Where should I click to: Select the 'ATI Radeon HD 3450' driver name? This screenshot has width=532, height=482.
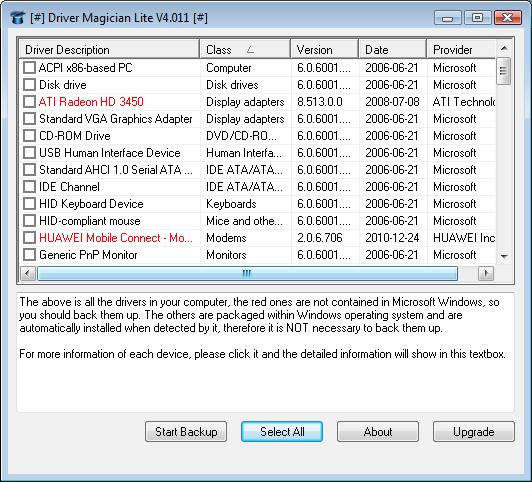pyautogui.click(x=91, y=102)
